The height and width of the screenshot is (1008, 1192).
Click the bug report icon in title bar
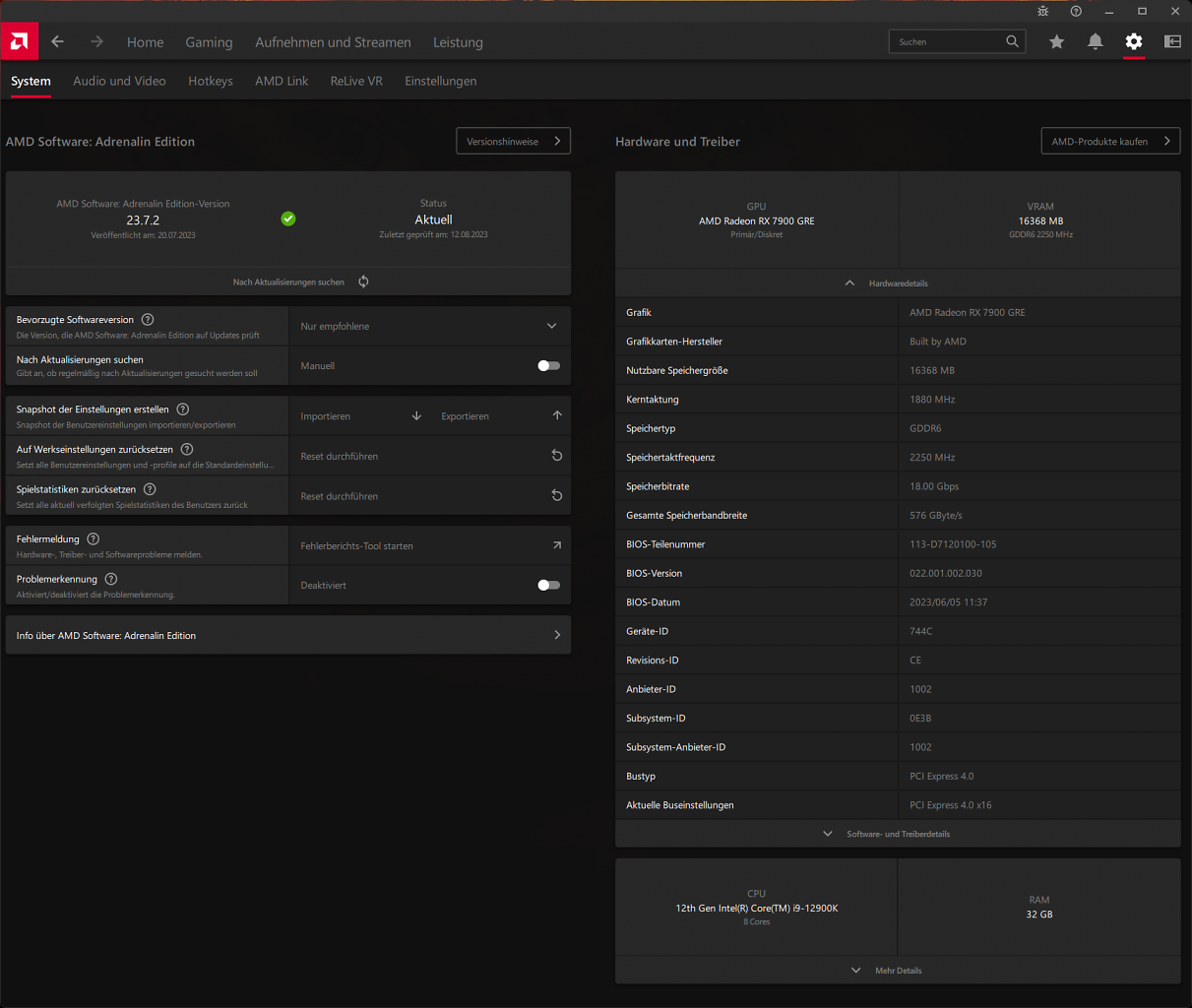tap(1043, 11)
